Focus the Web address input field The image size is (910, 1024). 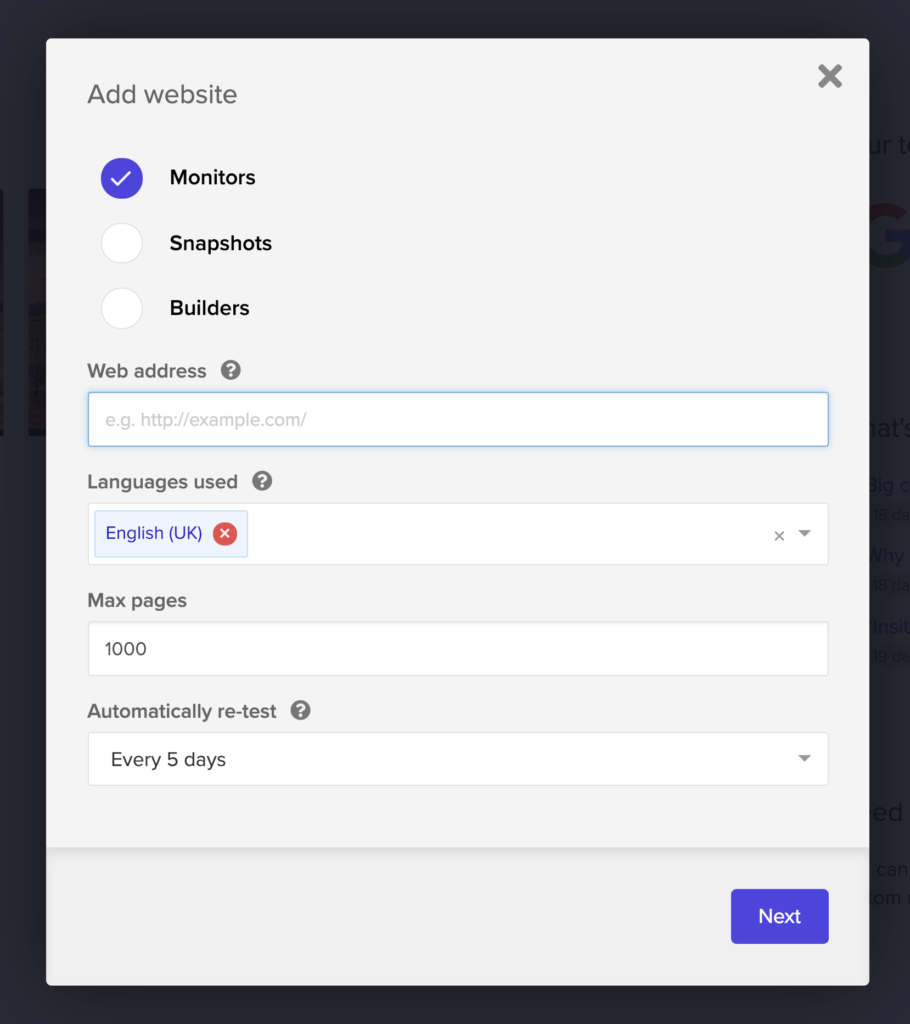458,419
